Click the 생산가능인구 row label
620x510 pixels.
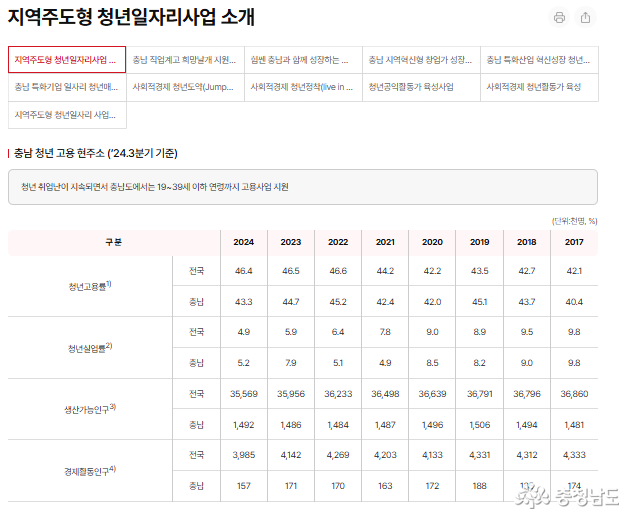click(90, 409)
